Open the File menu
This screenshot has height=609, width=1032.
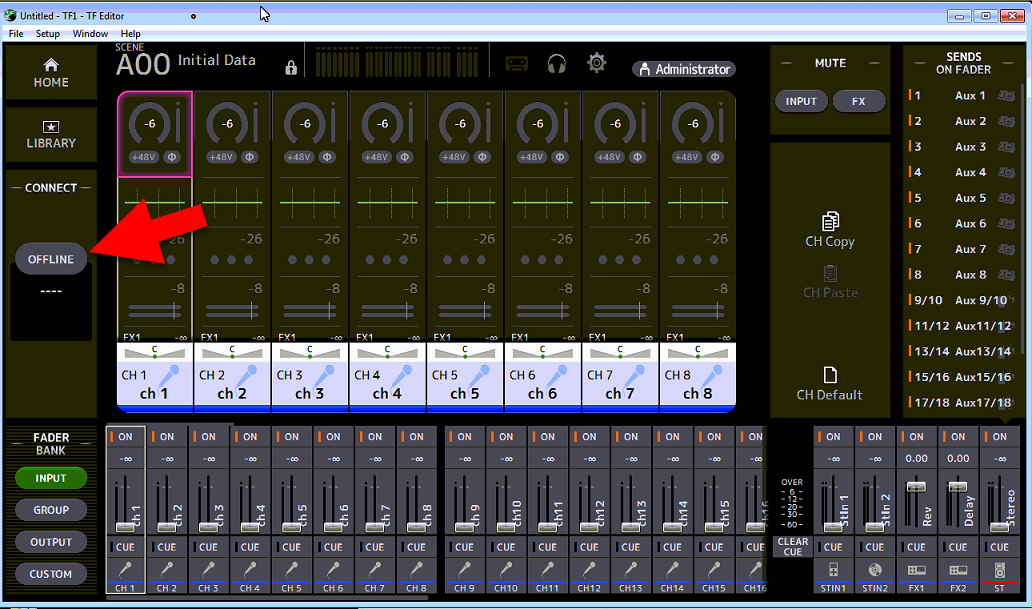[x=16, y=34]
